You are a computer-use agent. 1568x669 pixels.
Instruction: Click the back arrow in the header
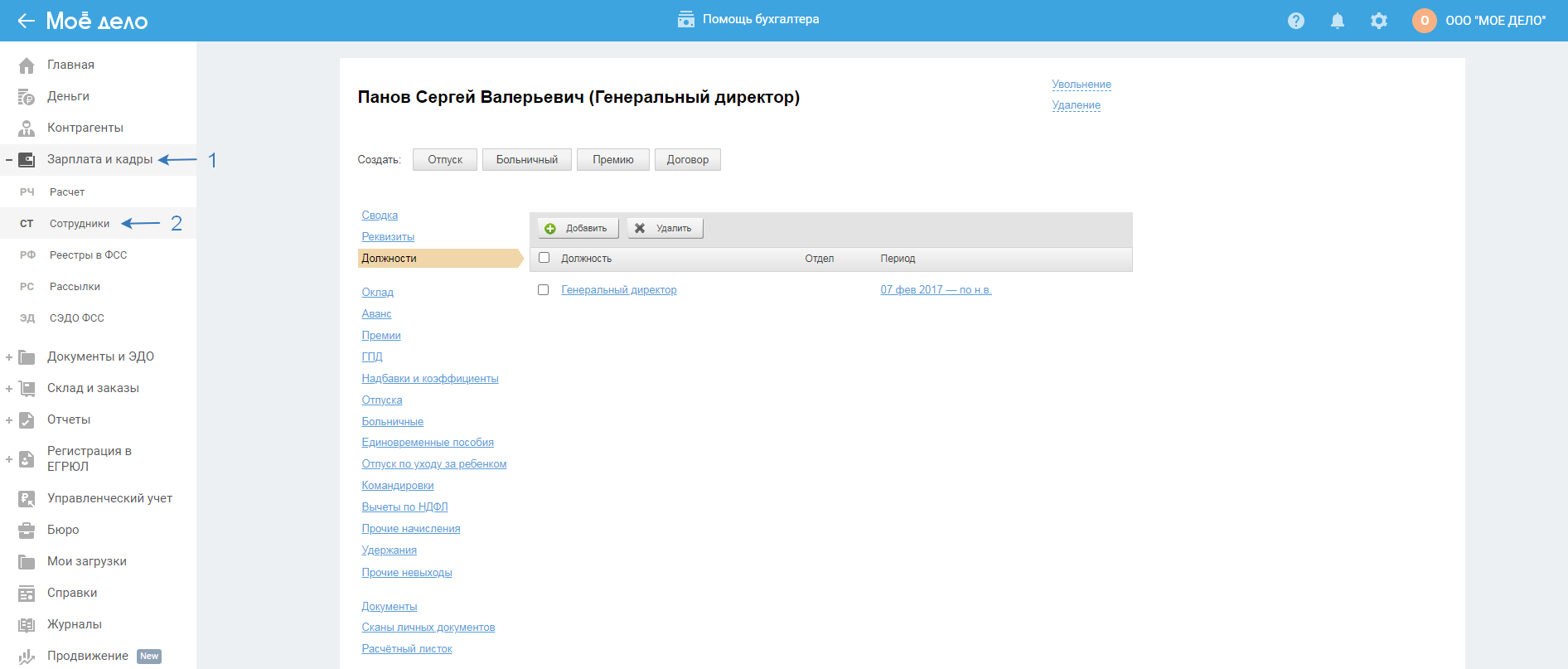click(x=26, y=21)
